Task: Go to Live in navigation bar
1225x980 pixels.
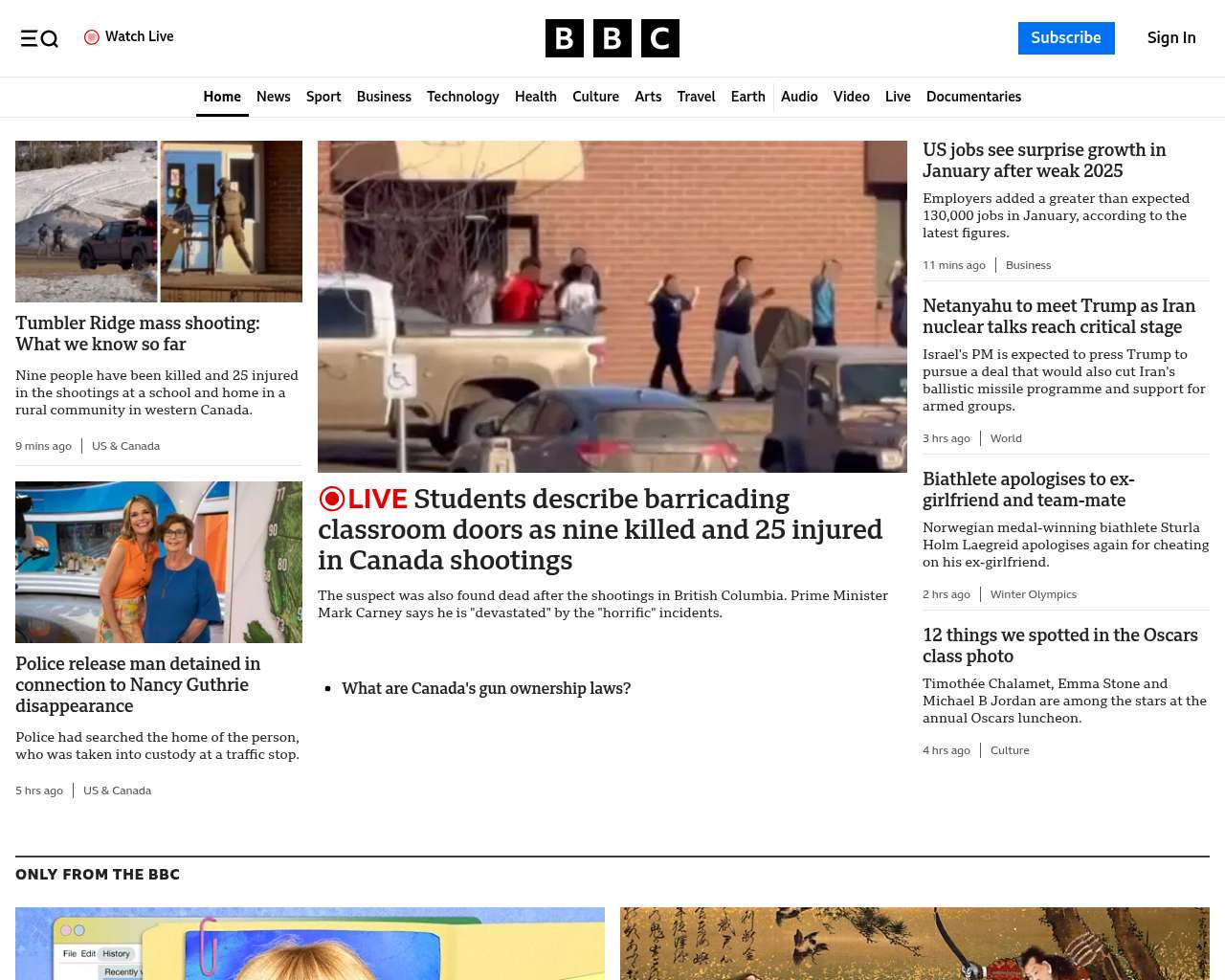Action: coord(898,97)
